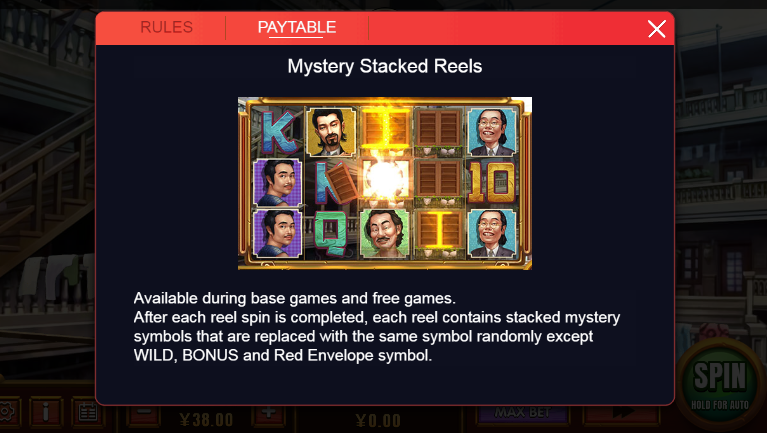Screen dimensions: 767x433
Task: Increase bet with the plus button
Action: coord(268,414)
